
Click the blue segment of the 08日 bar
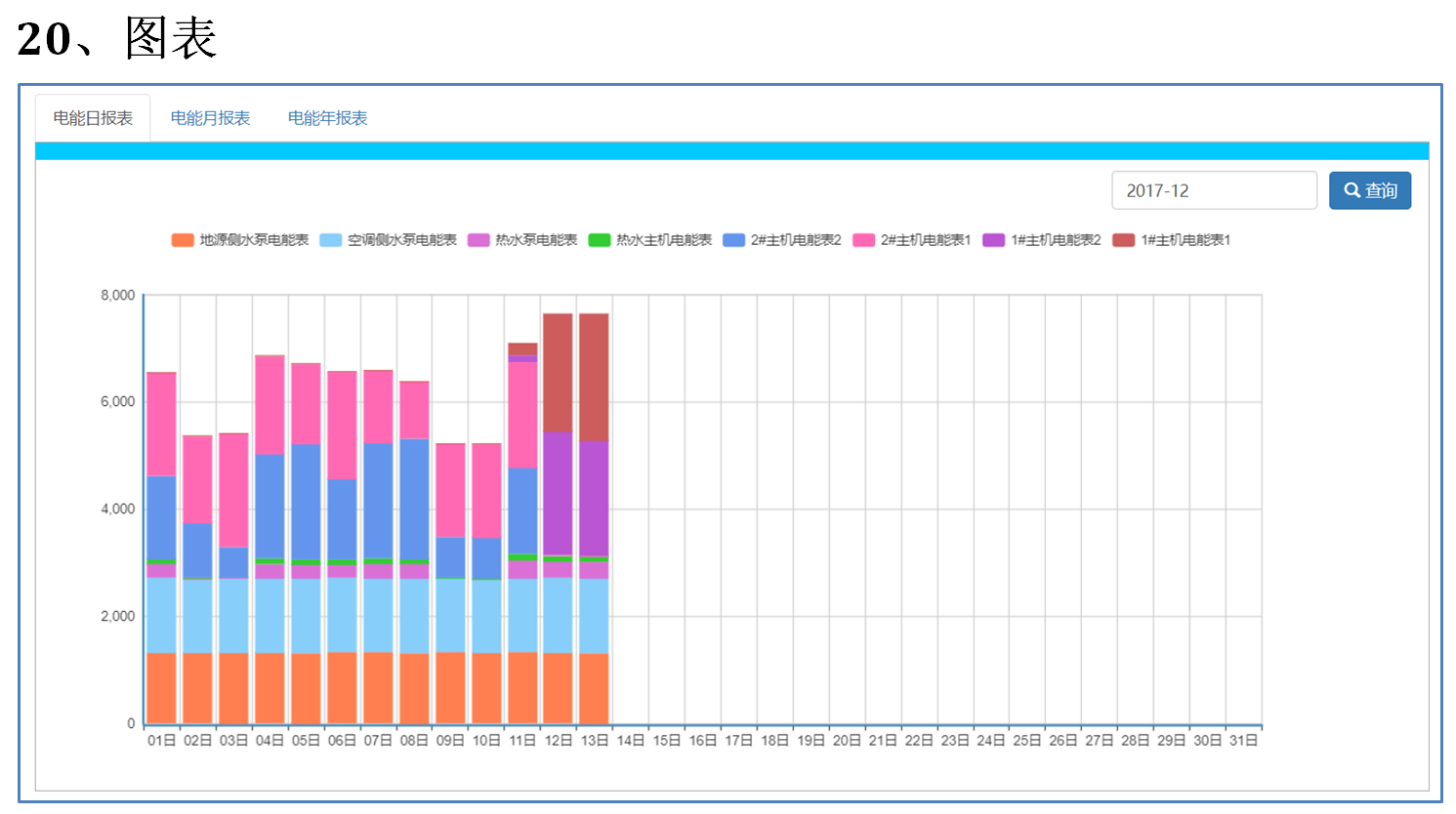point(414,500)
